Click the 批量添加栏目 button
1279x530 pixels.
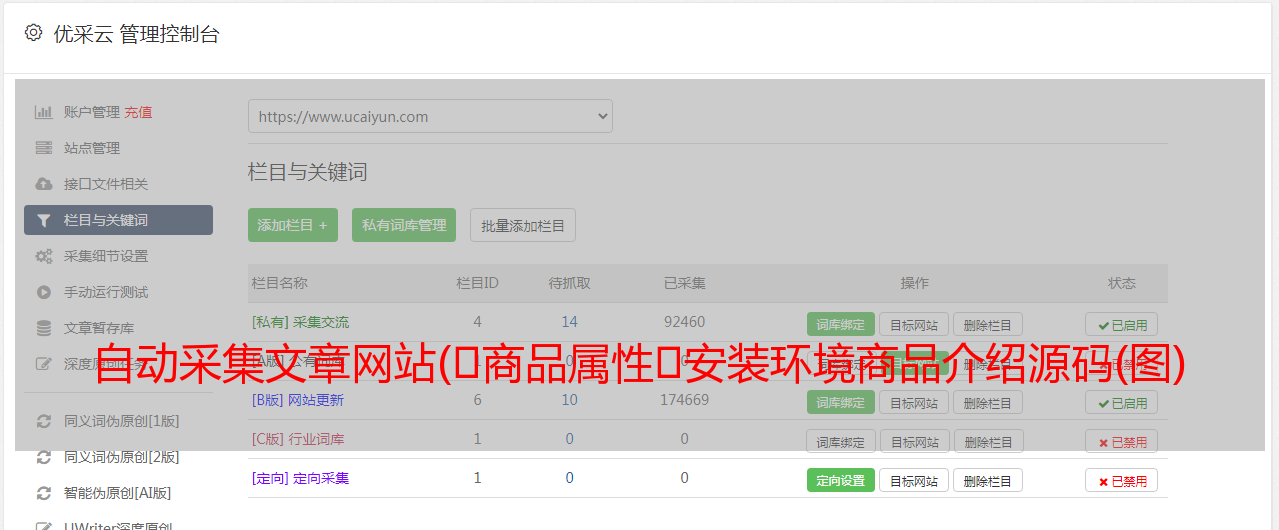coord(523,225)
